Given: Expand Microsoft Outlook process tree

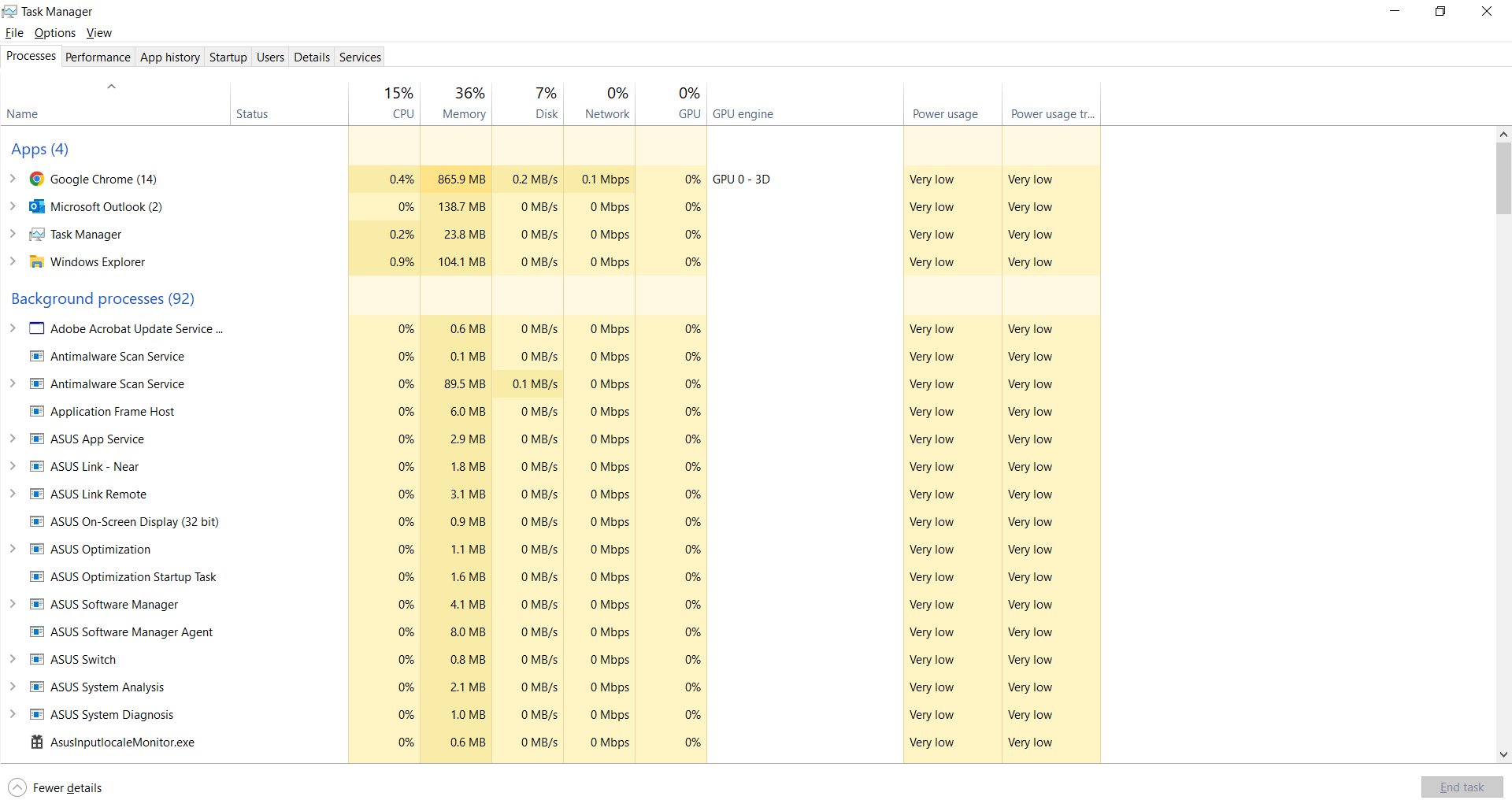Looking at the screenshot, I should coord(13,206).
